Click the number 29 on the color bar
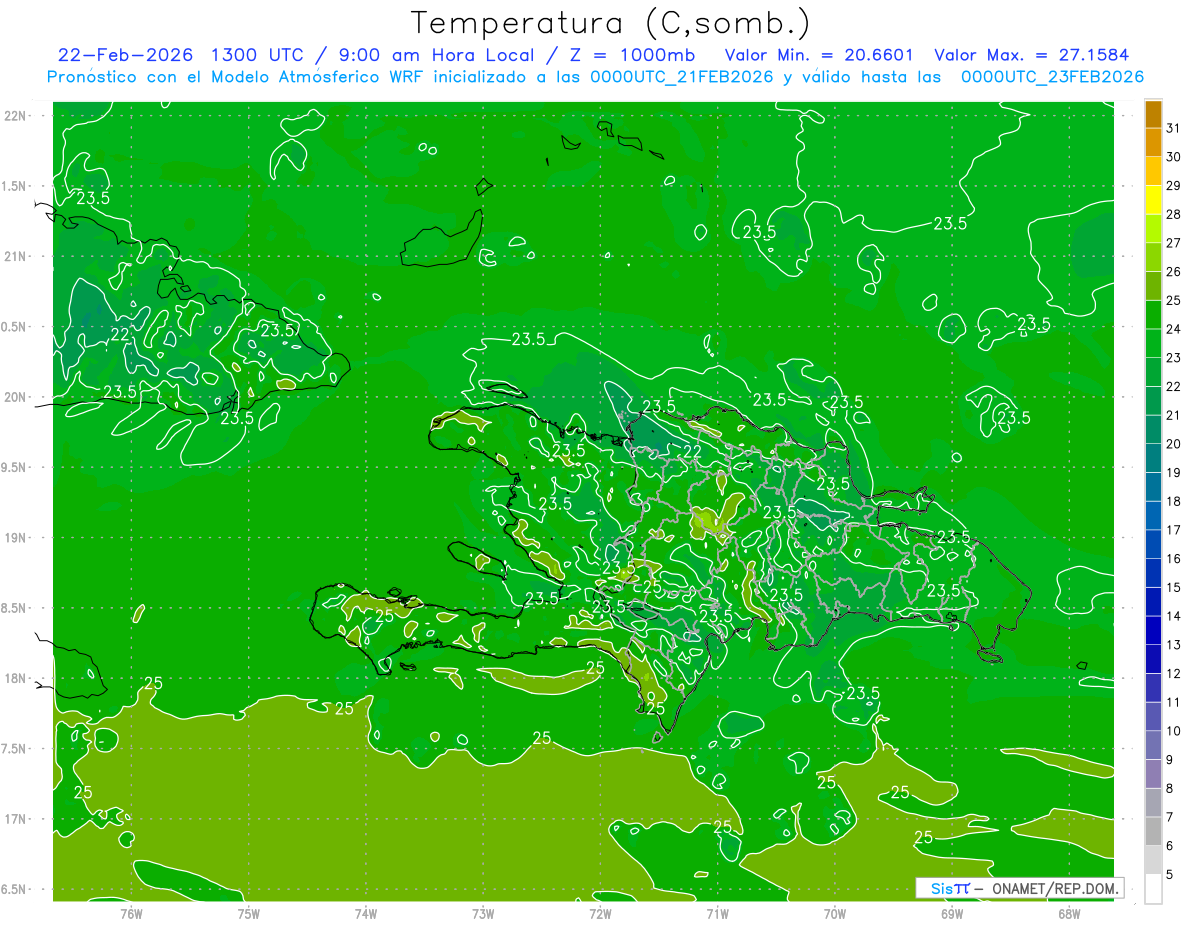This screenshot has width=1200, height=927. (x=1174, y=186)
